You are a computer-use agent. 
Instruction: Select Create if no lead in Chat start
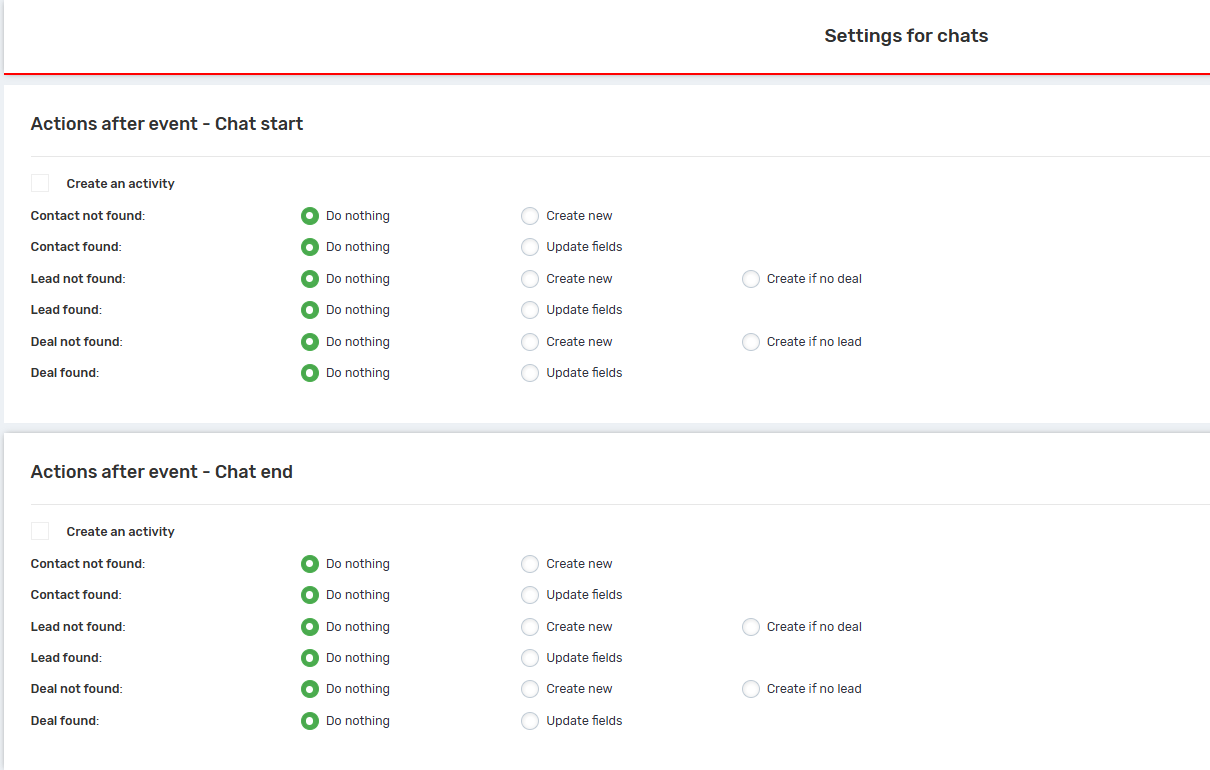[x=750, y=342]
